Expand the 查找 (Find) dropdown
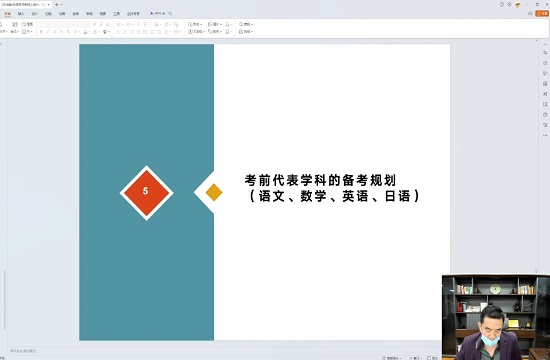The width and height of the screenshot is (550, 360). 246,24
